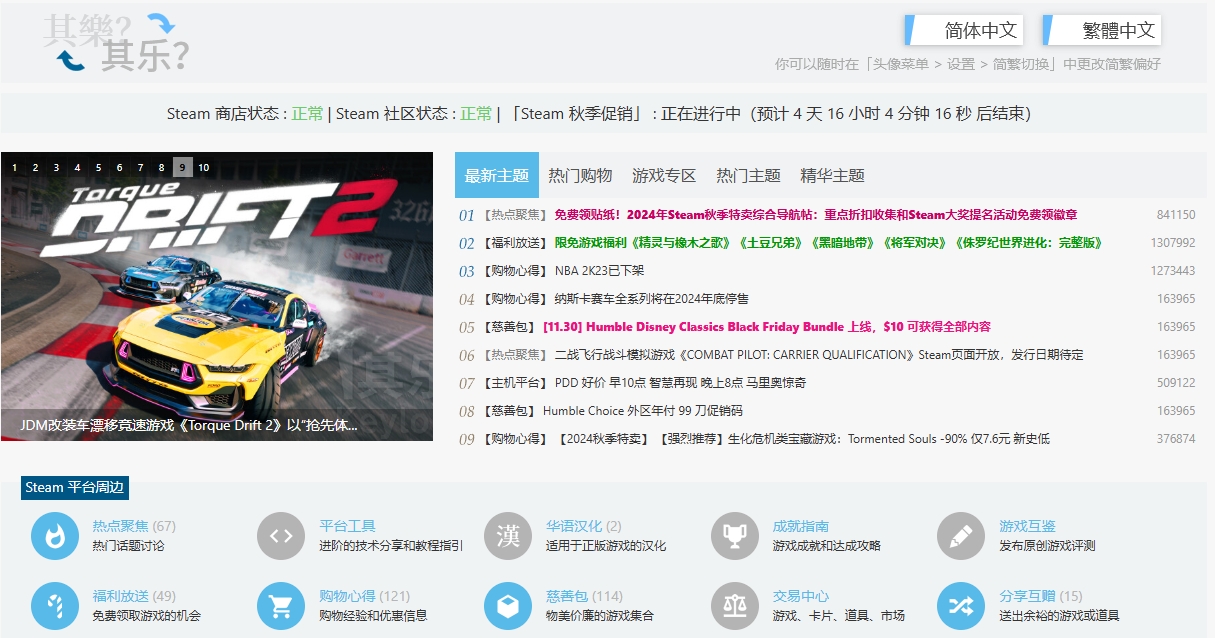Open the 平台工具 code brackets icon

click(x=281, y=536)
